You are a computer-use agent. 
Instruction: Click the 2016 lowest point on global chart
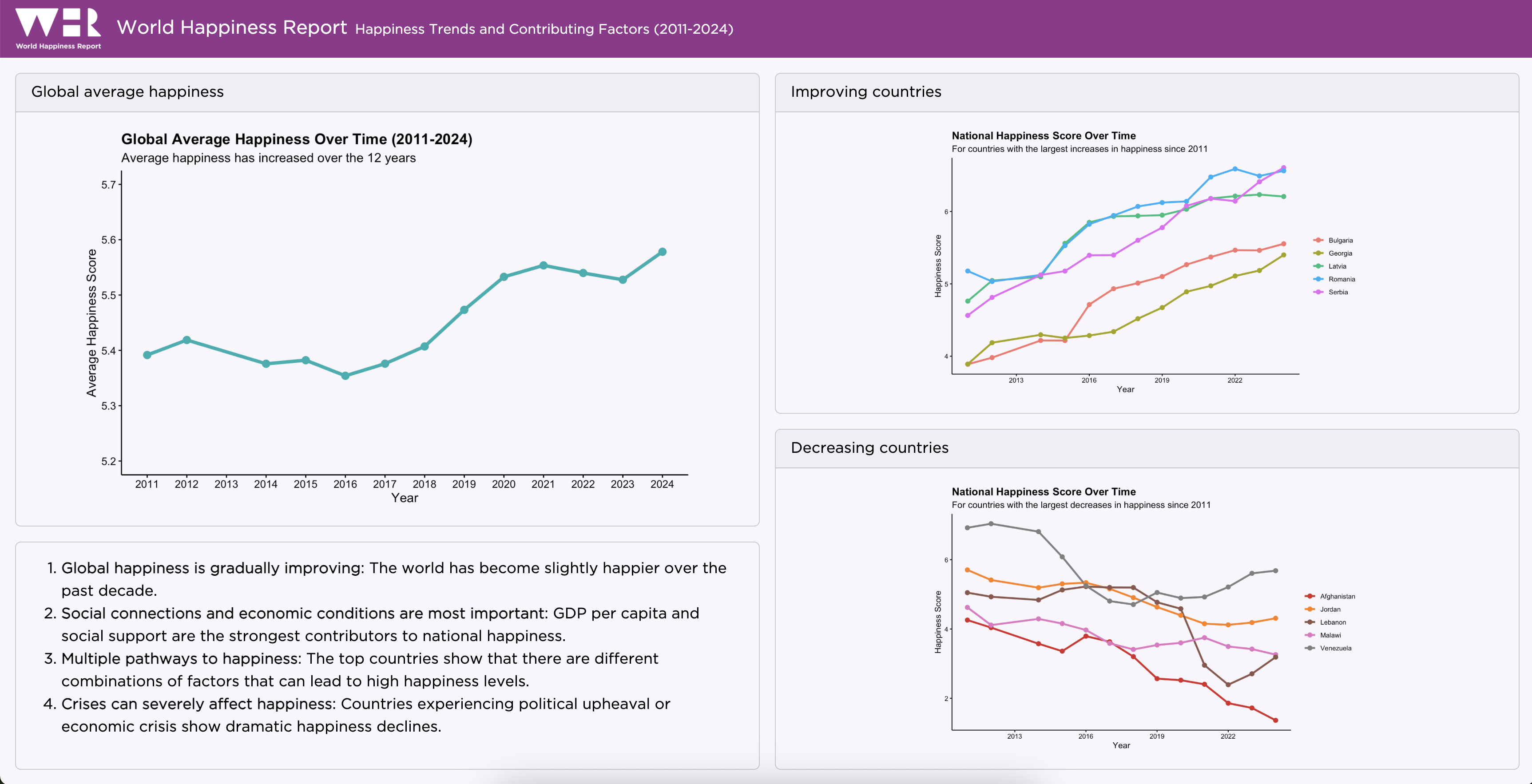345,376
